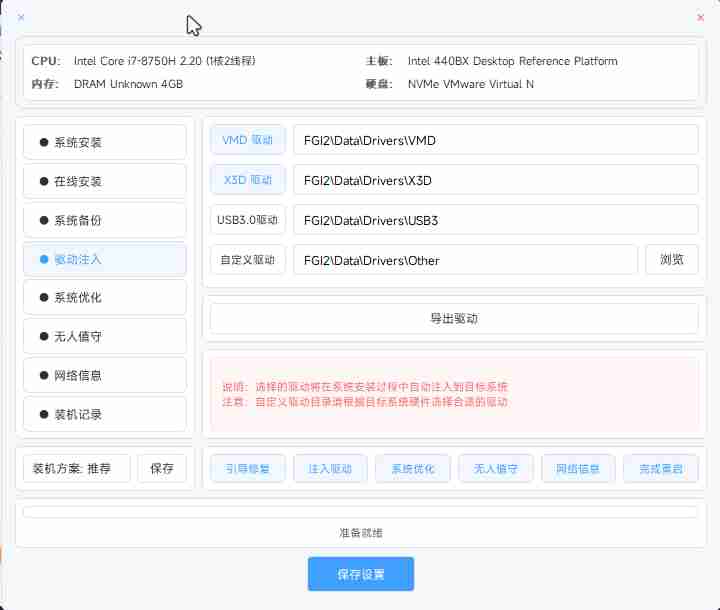
Task: Toggle the X3D 驱动 option
Action: click(x=248, y=181)
